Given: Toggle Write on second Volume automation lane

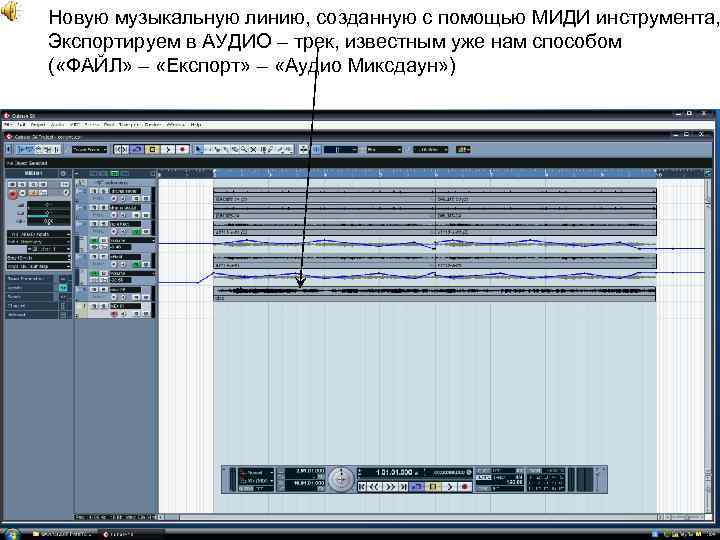Looking at the screenshot, I should click(104, 273).
